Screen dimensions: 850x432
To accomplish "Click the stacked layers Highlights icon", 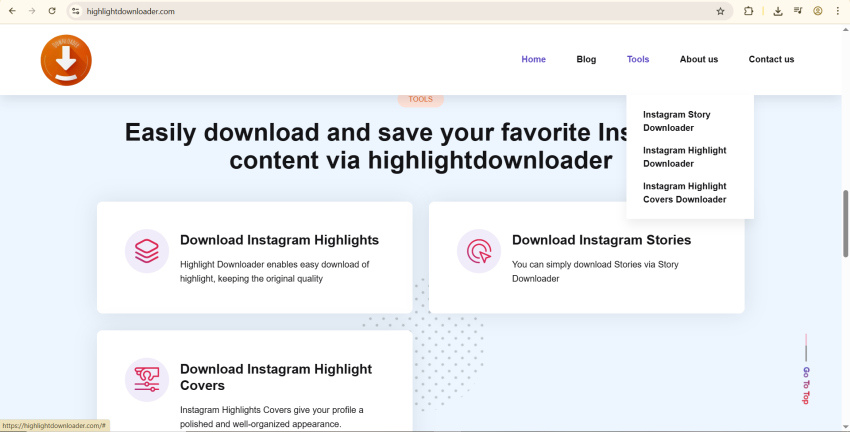I will (x=147, y=251).
